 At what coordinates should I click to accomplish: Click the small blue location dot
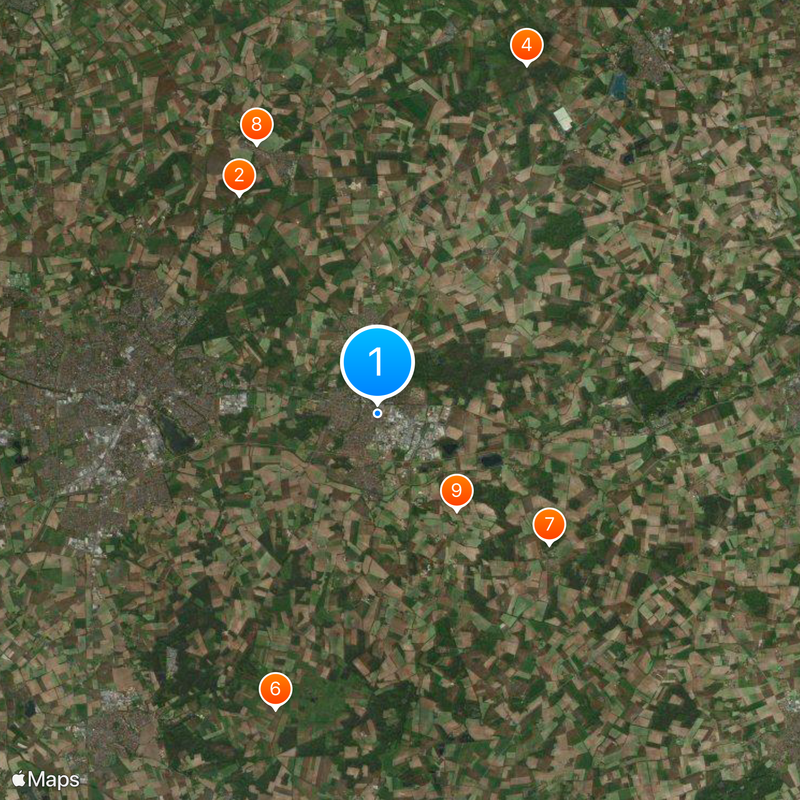[x=377, y=413]
